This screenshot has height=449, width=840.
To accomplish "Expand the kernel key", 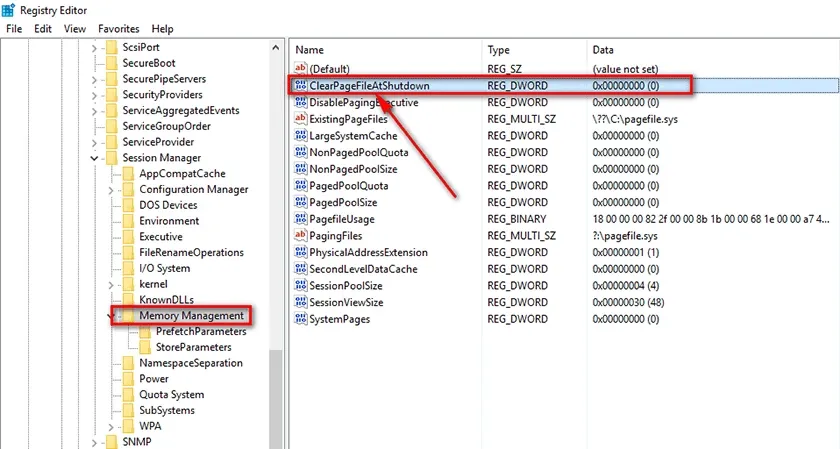I will click(111, 285).
